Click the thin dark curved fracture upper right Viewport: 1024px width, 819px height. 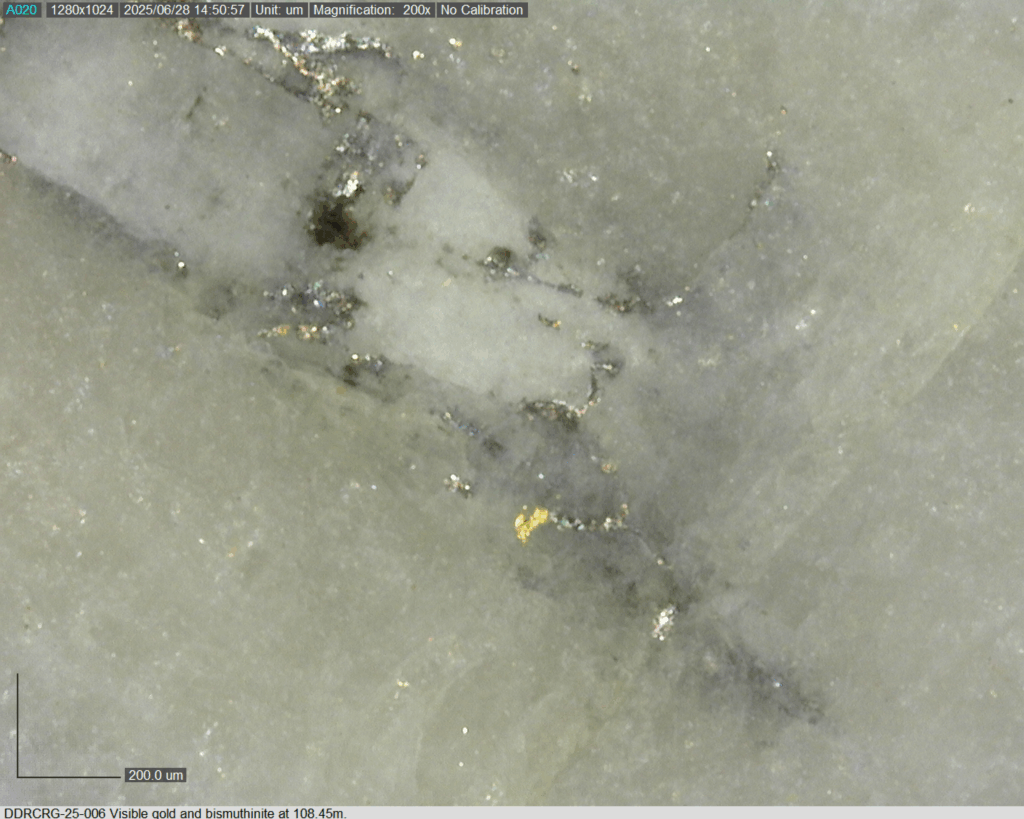(x=762, y=185)
